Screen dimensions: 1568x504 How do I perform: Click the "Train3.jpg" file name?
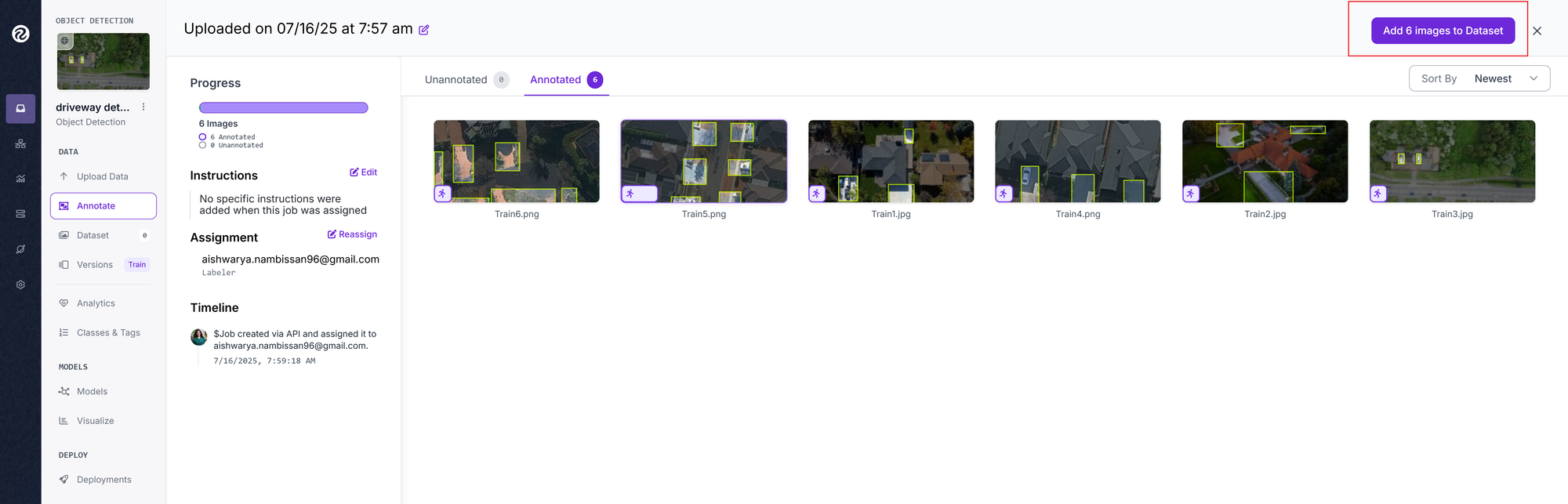[1452, 214]
